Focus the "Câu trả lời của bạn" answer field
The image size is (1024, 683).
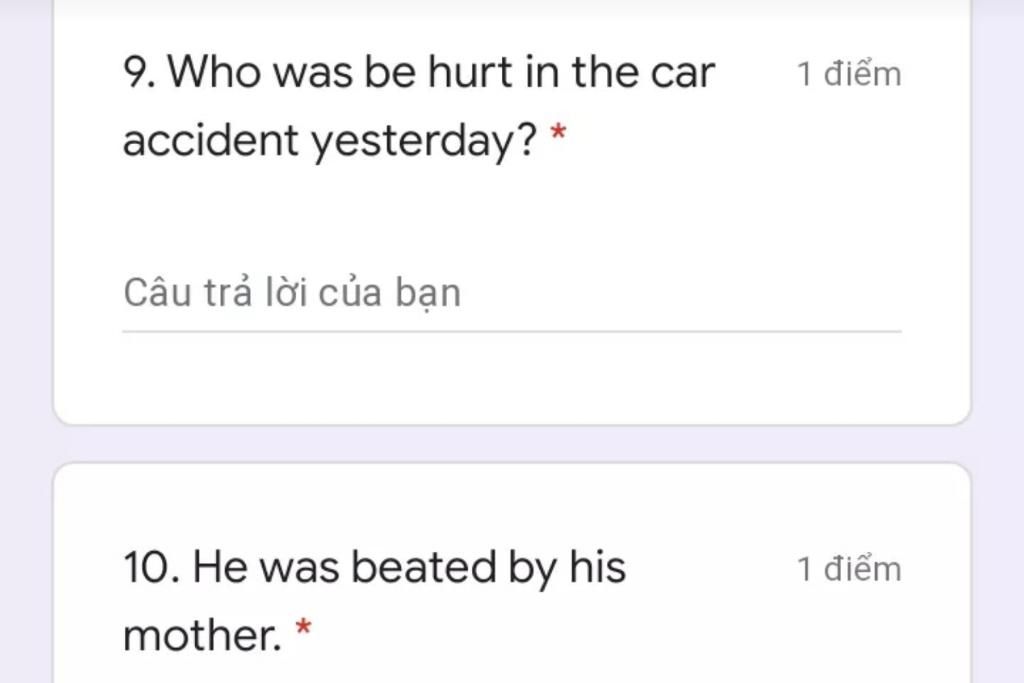coord(512,293)
